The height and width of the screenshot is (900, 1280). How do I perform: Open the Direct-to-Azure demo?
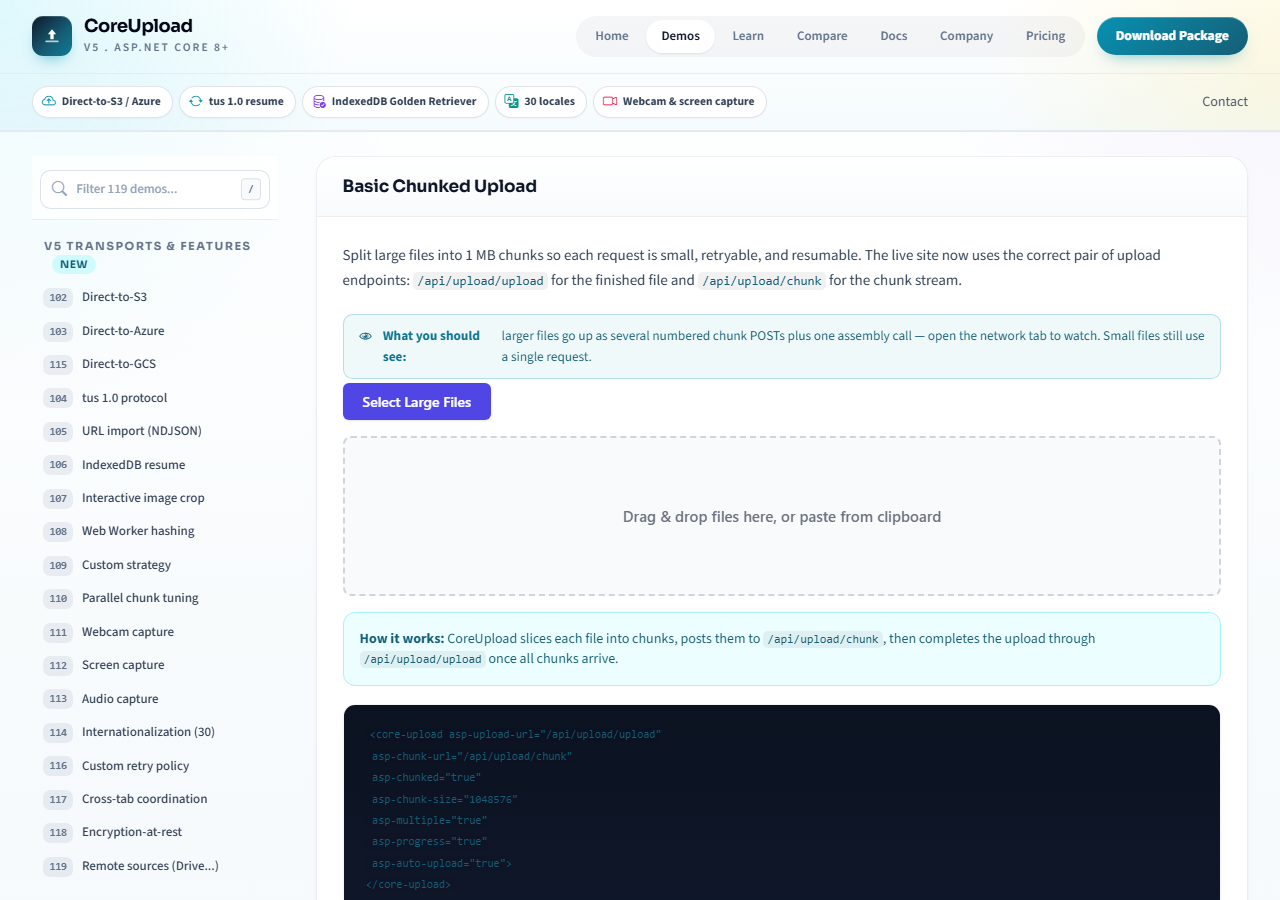(155, 331)
